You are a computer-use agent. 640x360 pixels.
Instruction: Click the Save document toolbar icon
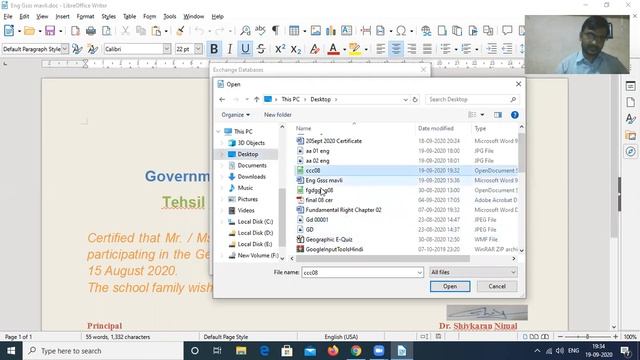click(50, 31)
